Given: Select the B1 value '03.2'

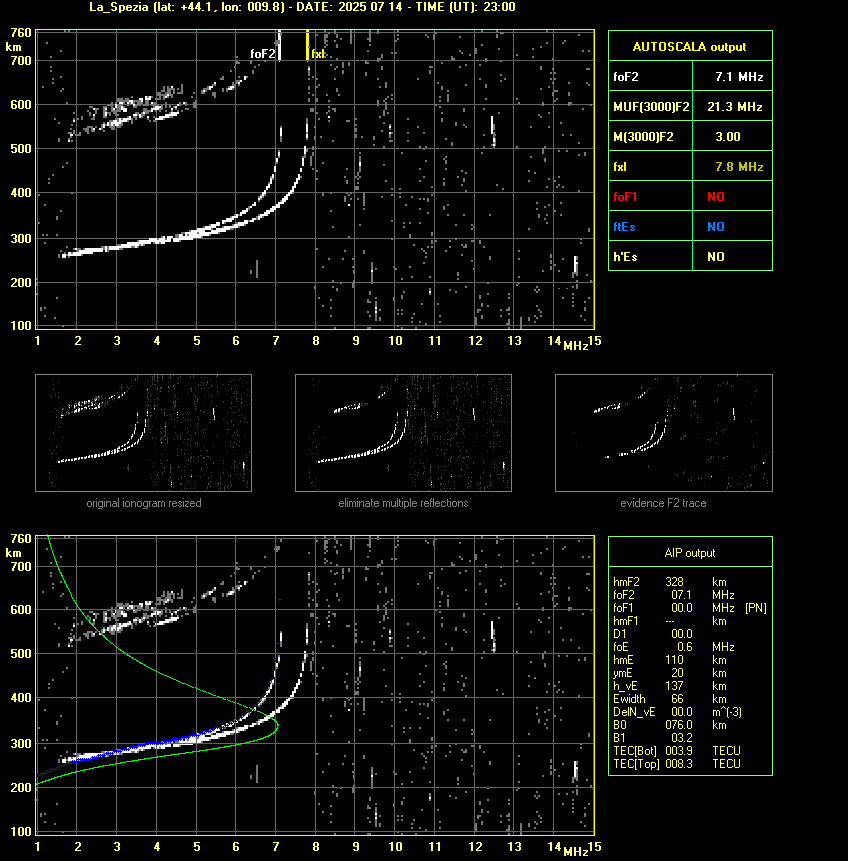Looking at the screenshot, I should point(681,738).
